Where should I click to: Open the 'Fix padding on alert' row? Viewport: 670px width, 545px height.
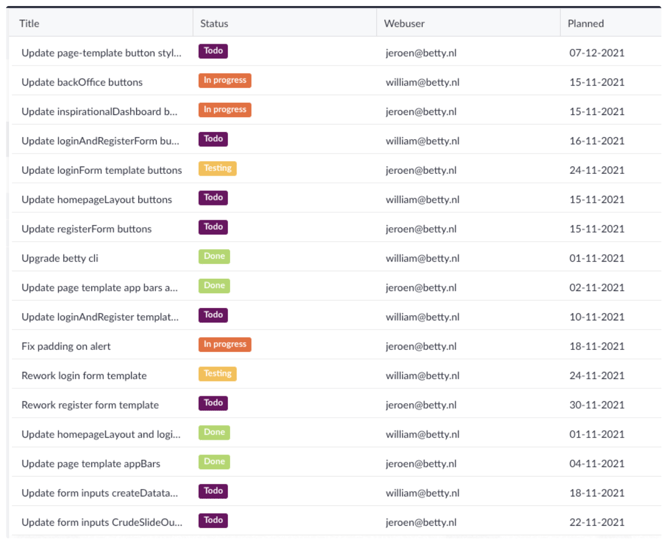[336, 346]
